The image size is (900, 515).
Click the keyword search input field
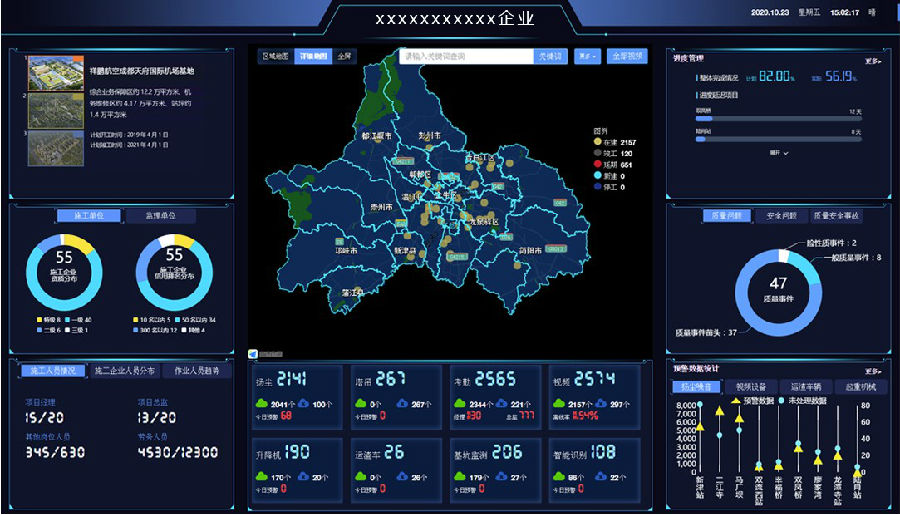[464, 57]
